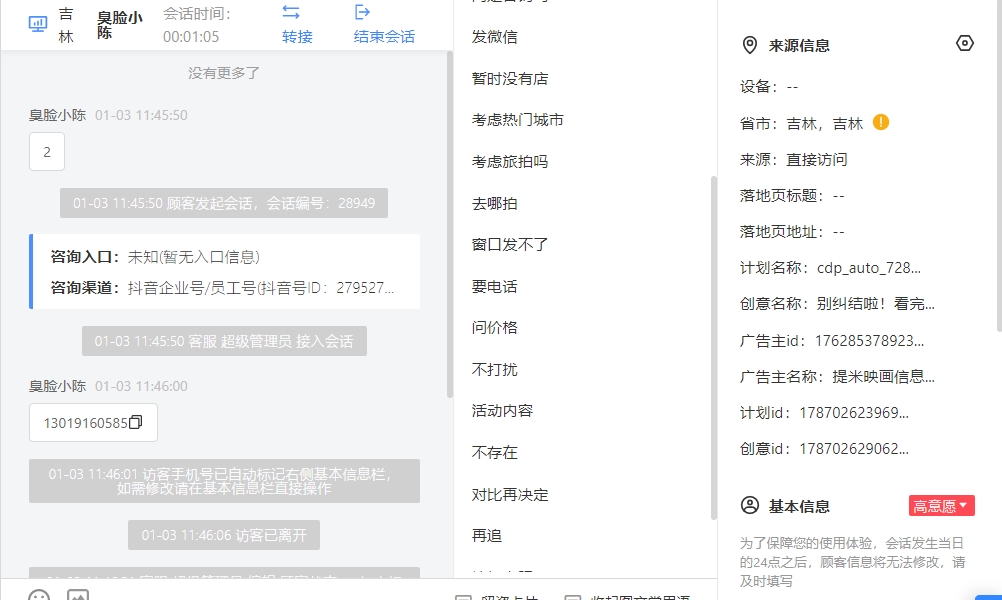Click the 结束会话 end session label
The image size is (1002, 600).
384,37
